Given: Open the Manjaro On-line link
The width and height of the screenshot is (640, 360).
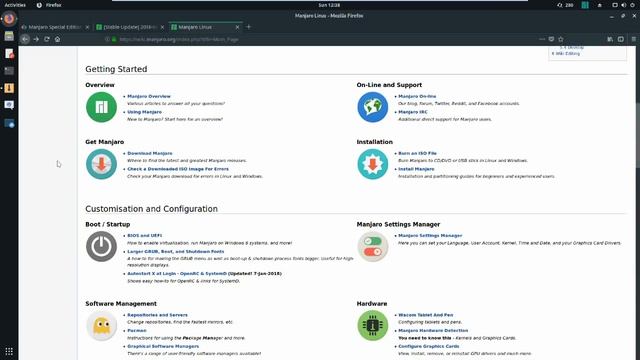Looking at the screenshot, I should coord(417,96).
